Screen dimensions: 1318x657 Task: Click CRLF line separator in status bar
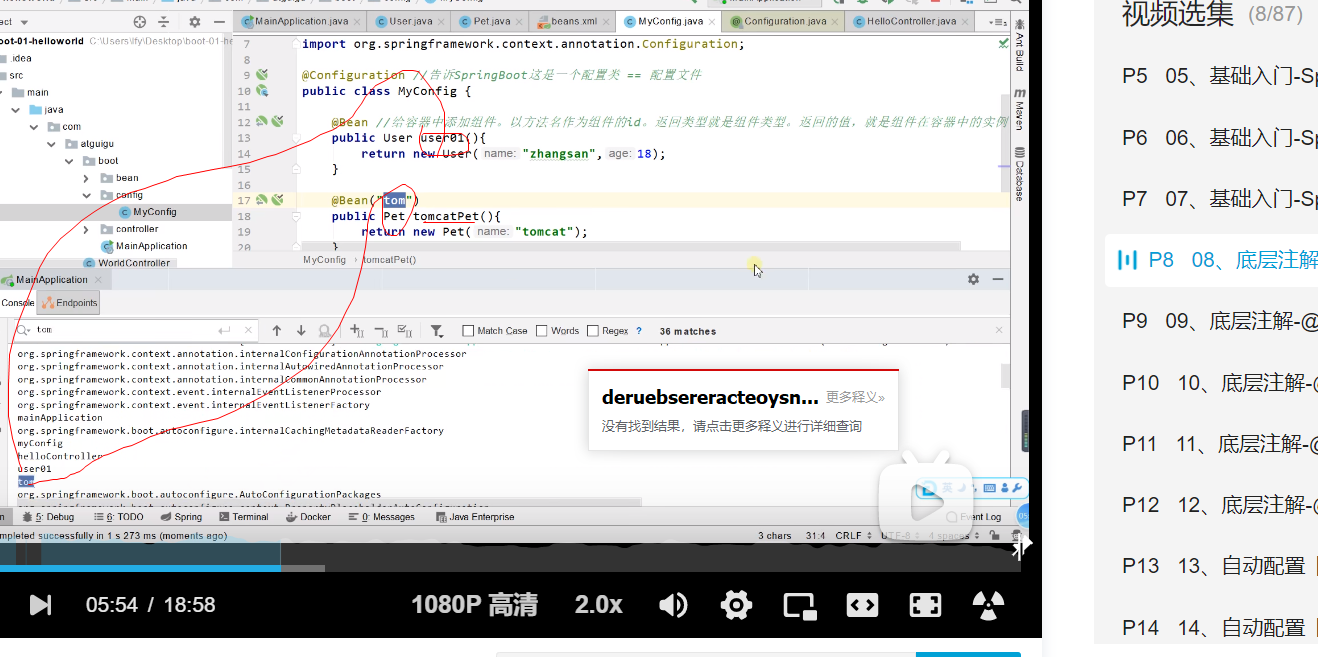(852, 536)
